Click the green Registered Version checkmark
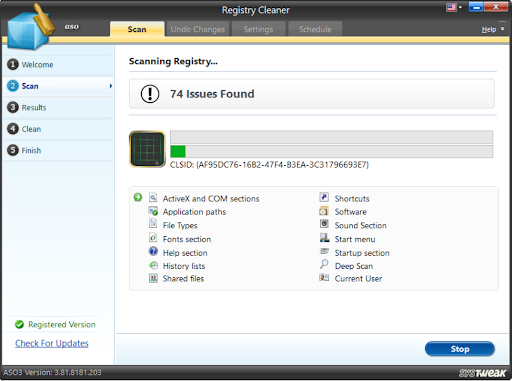512x381 pixels. point(20,324)
